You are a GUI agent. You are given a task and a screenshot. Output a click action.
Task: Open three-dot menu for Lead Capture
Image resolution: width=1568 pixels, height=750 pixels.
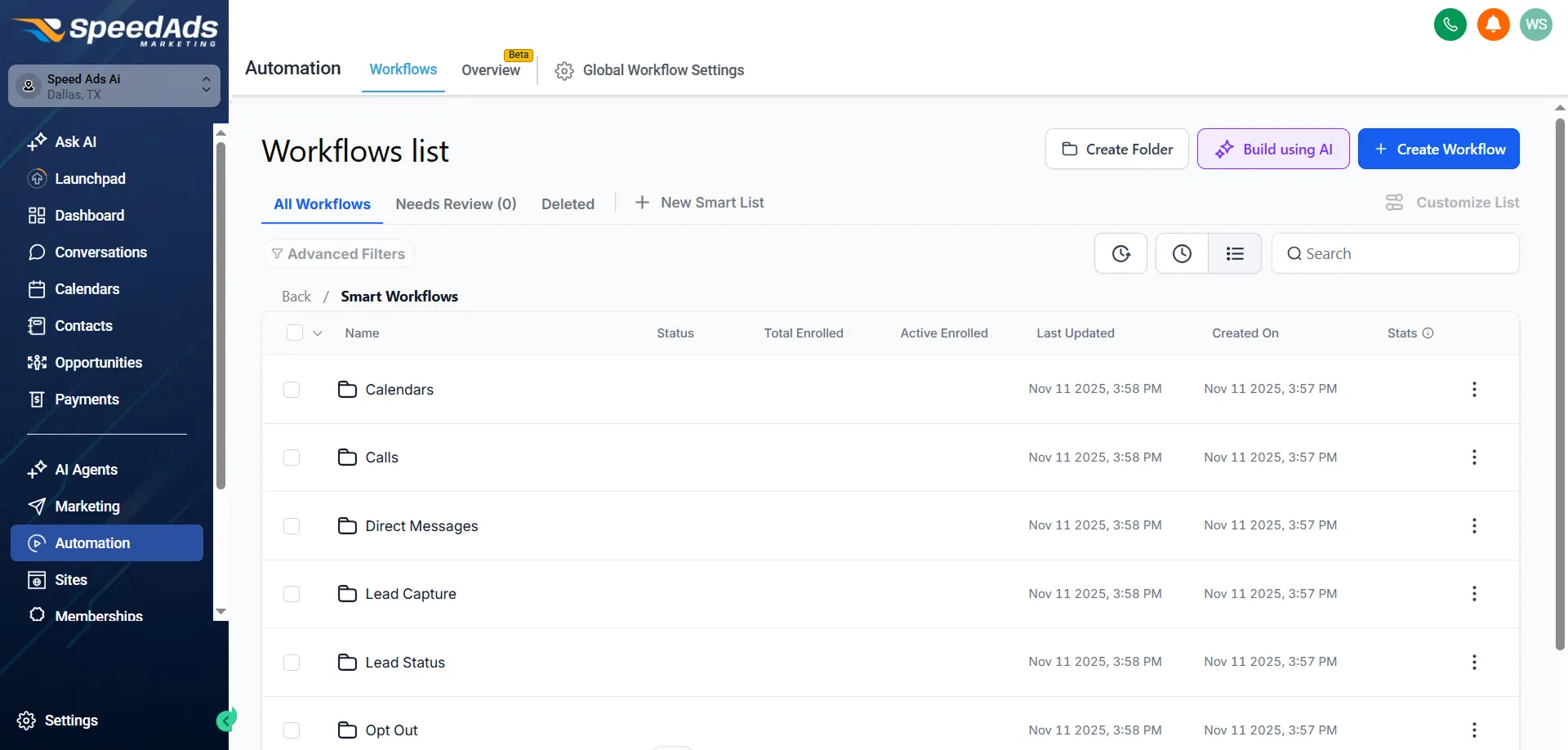1474,594
